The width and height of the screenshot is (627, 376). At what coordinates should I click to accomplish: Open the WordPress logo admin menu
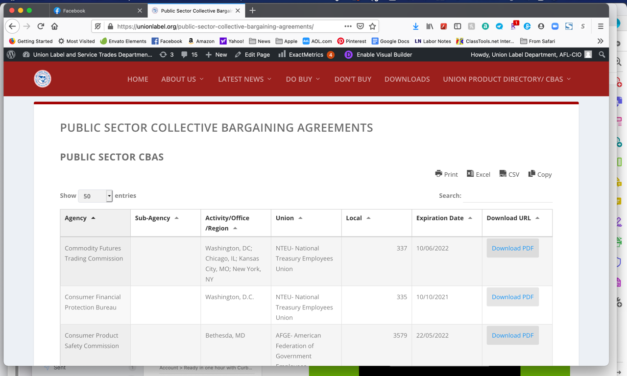(11, 55)
